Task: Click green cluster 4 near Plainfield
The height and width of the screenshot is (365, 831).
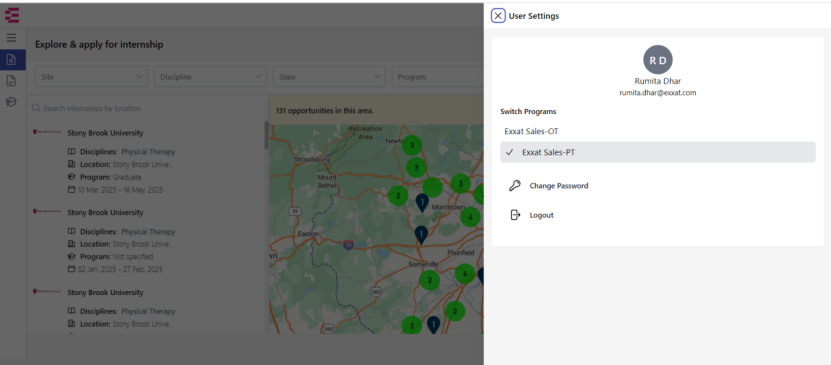Action: pyautogui.click(x=465, y=274)
